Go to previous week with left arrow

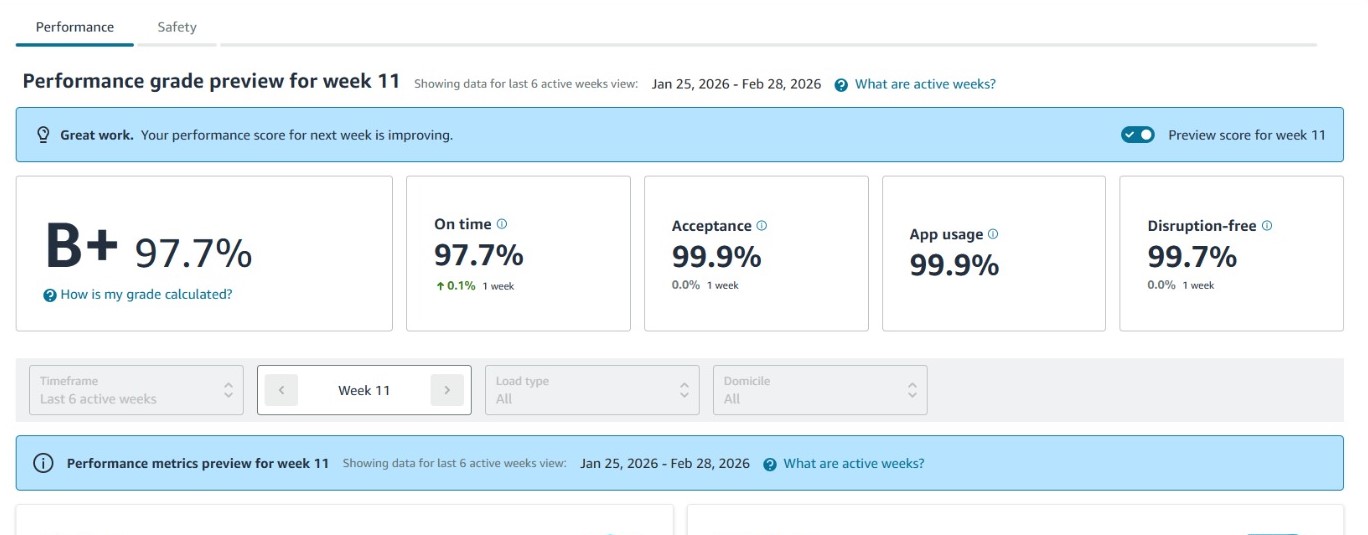click(x=281, y=390)
